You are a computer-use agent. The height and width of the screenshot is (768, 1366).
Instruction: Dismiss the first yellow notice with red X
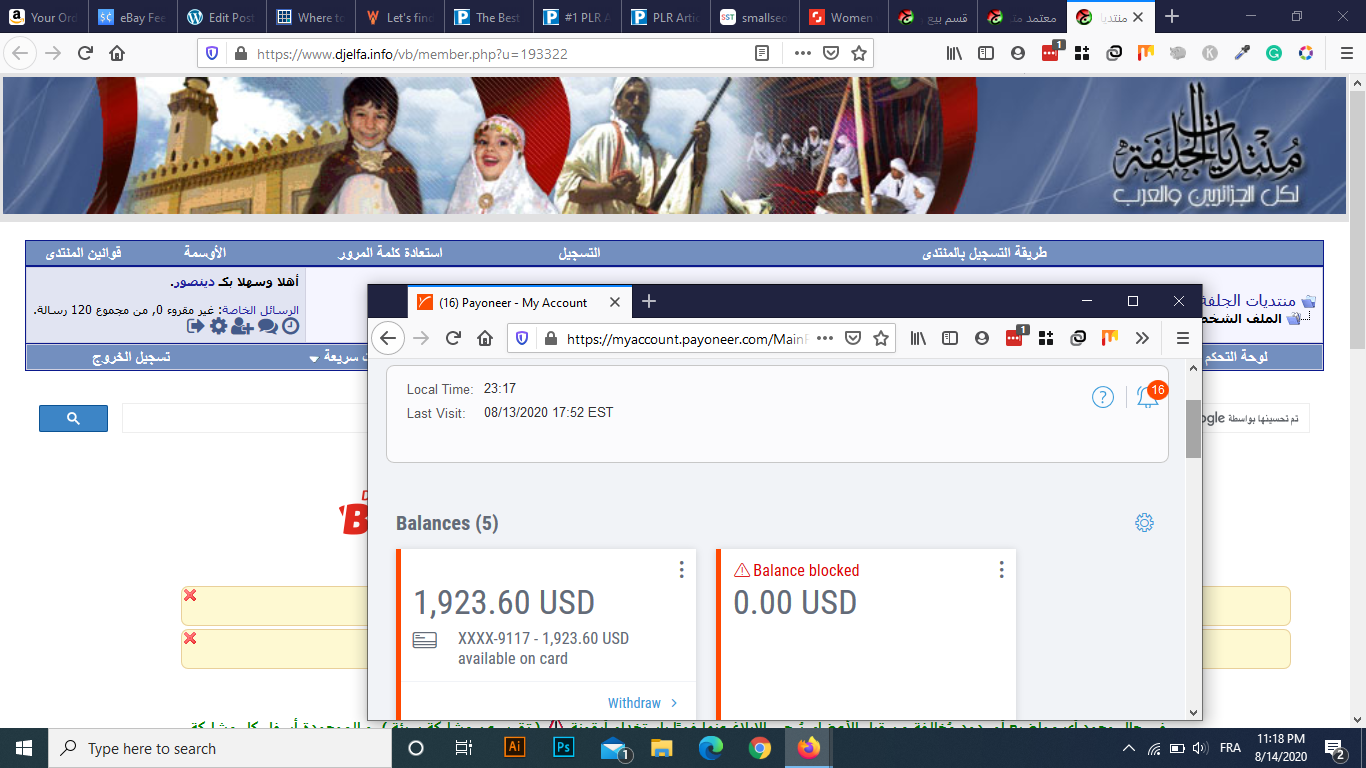tap(190, 596)
